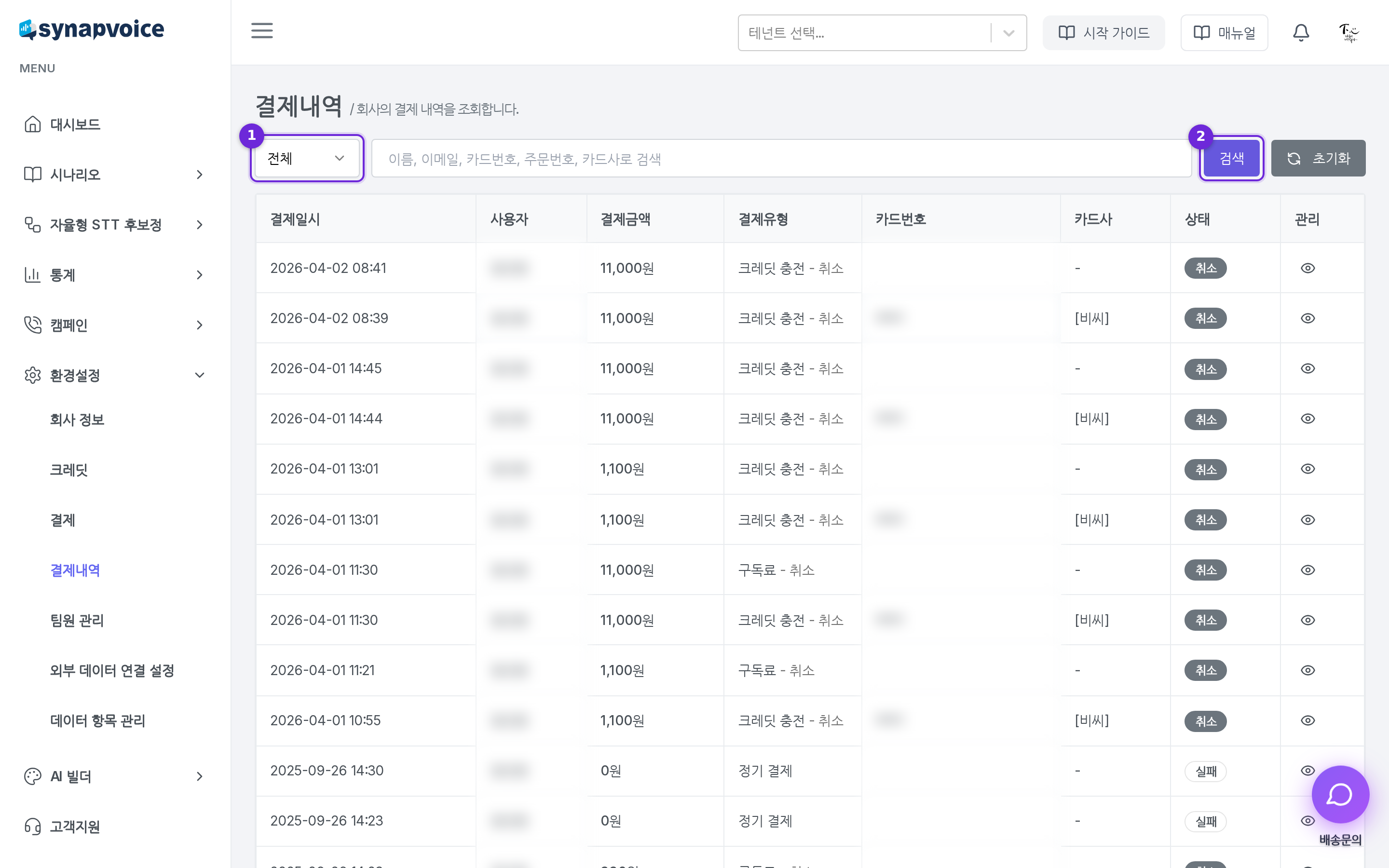Expand the AI 빌더 menu chevron
1389x868 pixels.
(199, 776)
